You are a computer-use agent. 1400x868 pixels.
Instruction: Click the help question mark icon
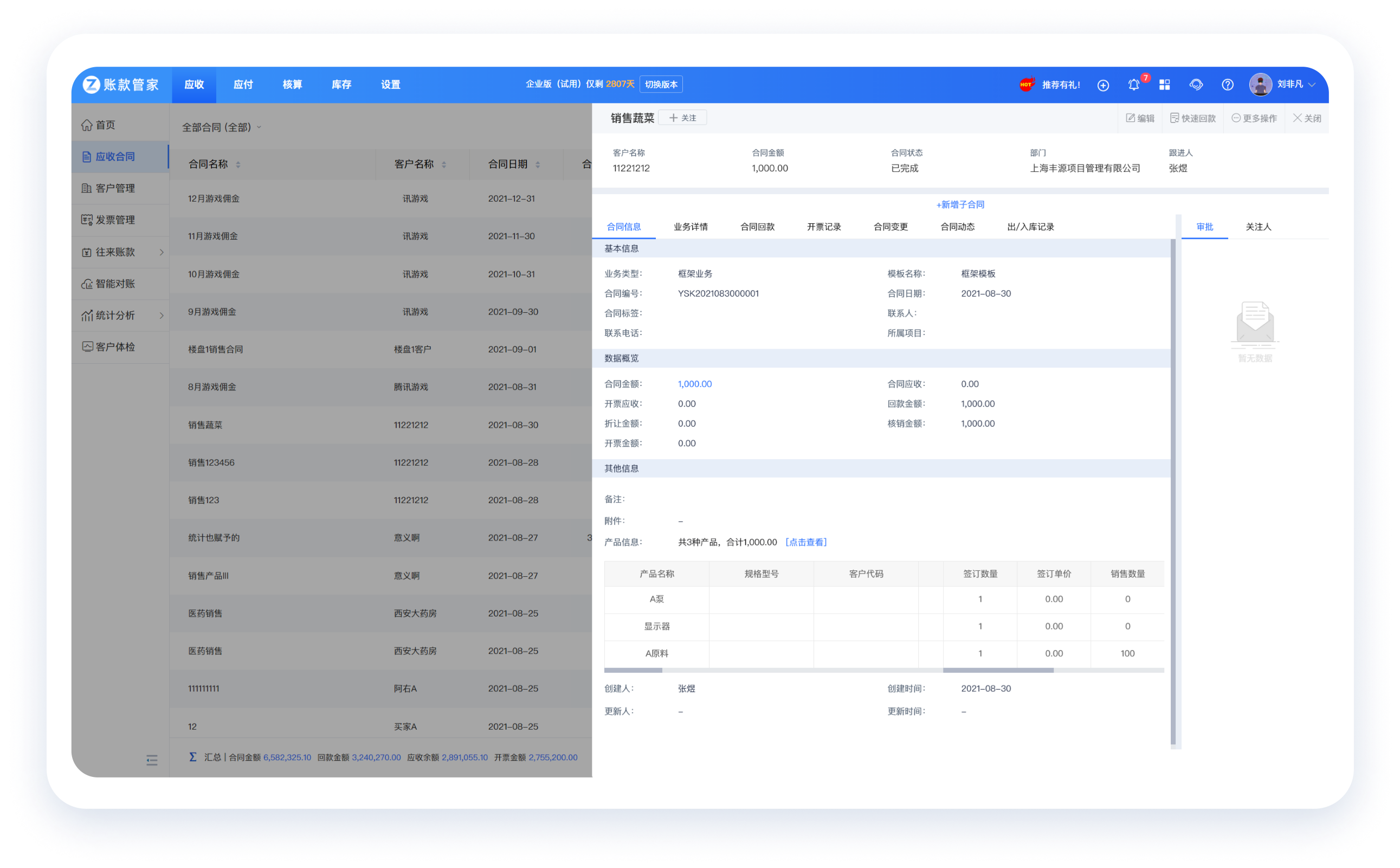[x=1227, y=85]
